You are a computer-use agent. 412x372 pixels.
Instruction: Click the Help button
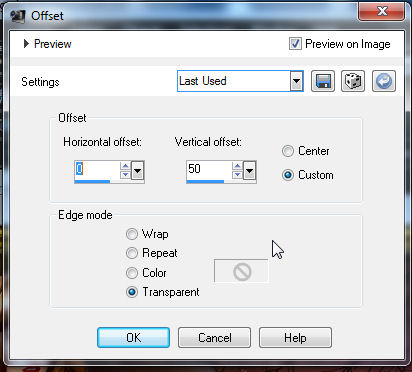click(x=295, y=338)
